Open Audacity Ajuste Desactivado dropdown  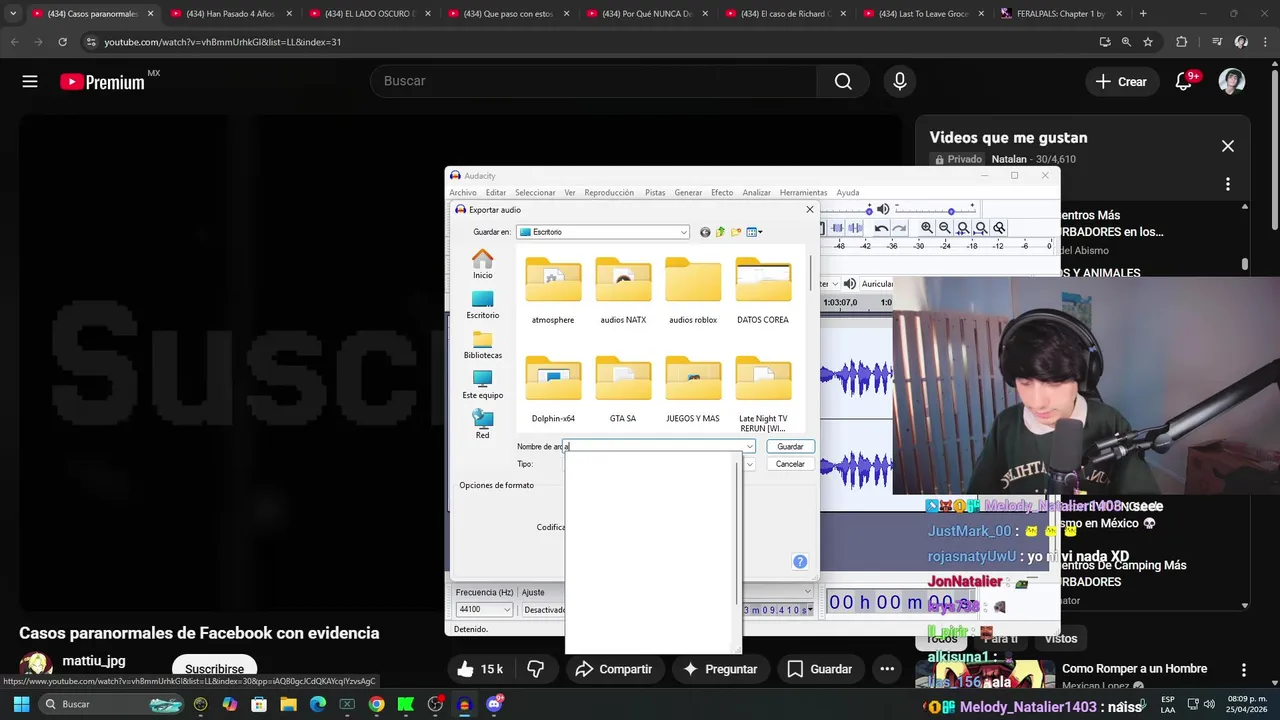tap(544, 610)
